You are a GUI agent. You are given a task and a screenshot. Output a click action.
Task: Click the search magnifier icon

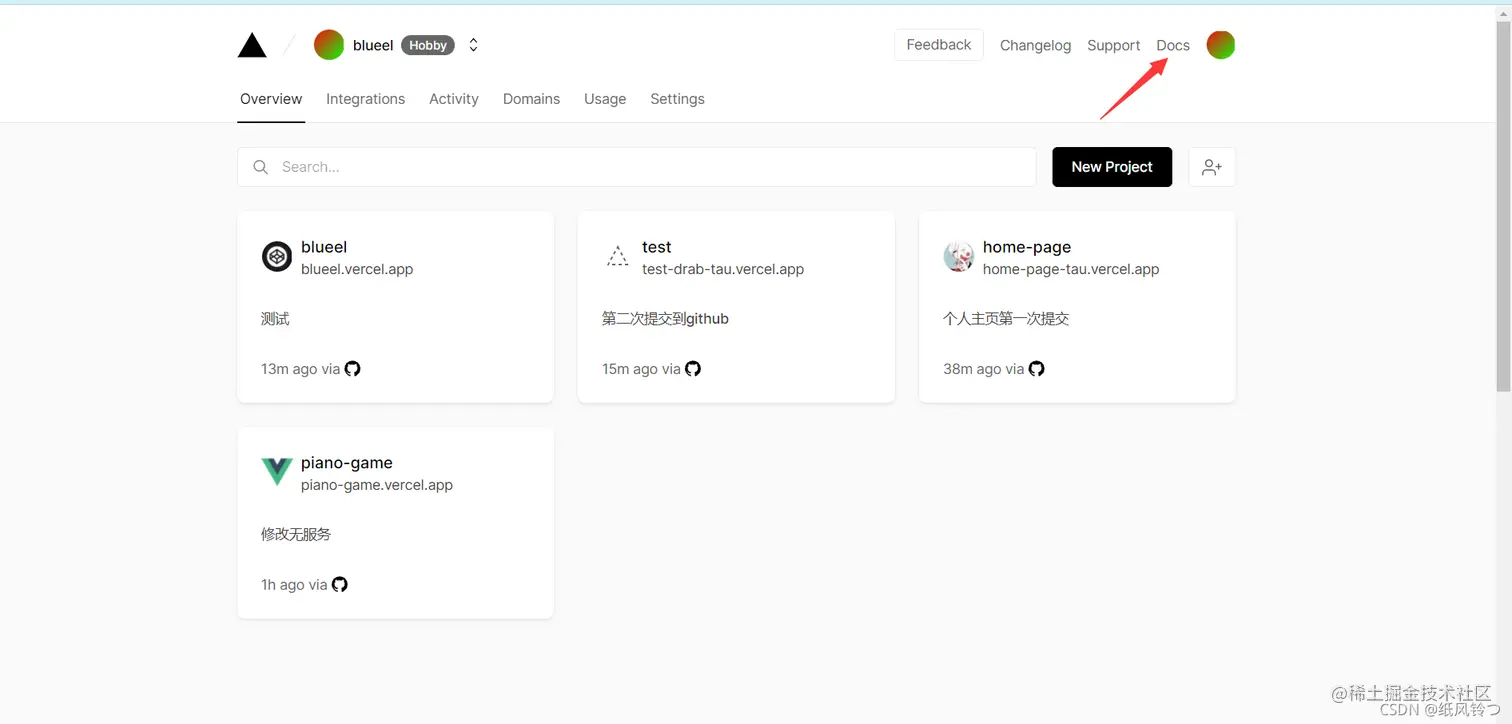click(260, 167)
